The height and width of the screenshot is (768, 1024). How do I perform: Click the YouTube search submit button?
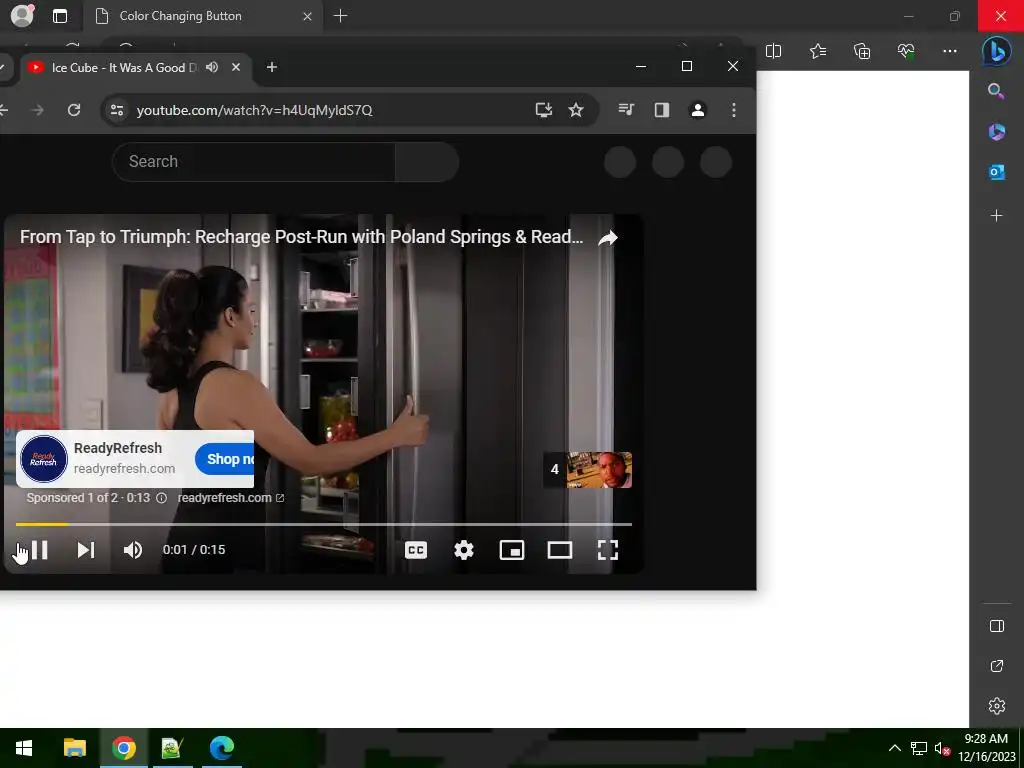(426, 161)
